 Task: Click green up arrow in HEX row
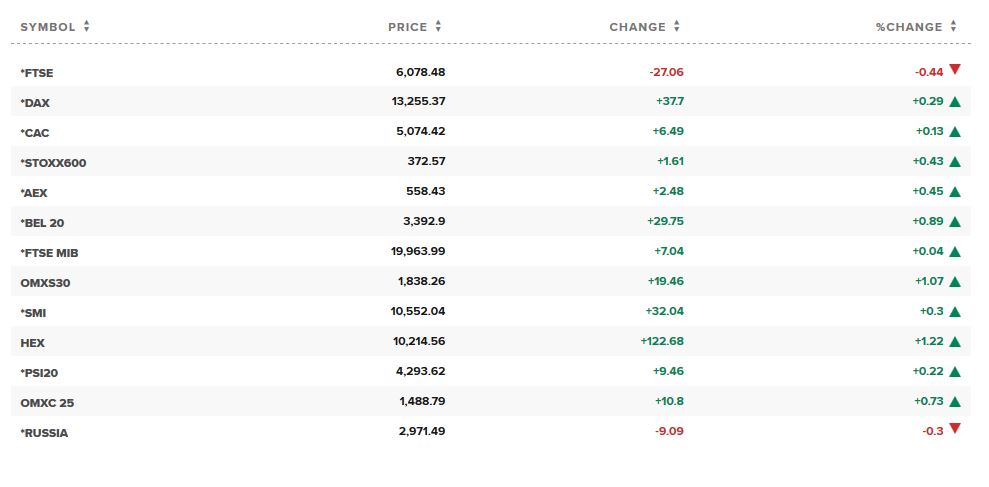[x=954, y=341]
